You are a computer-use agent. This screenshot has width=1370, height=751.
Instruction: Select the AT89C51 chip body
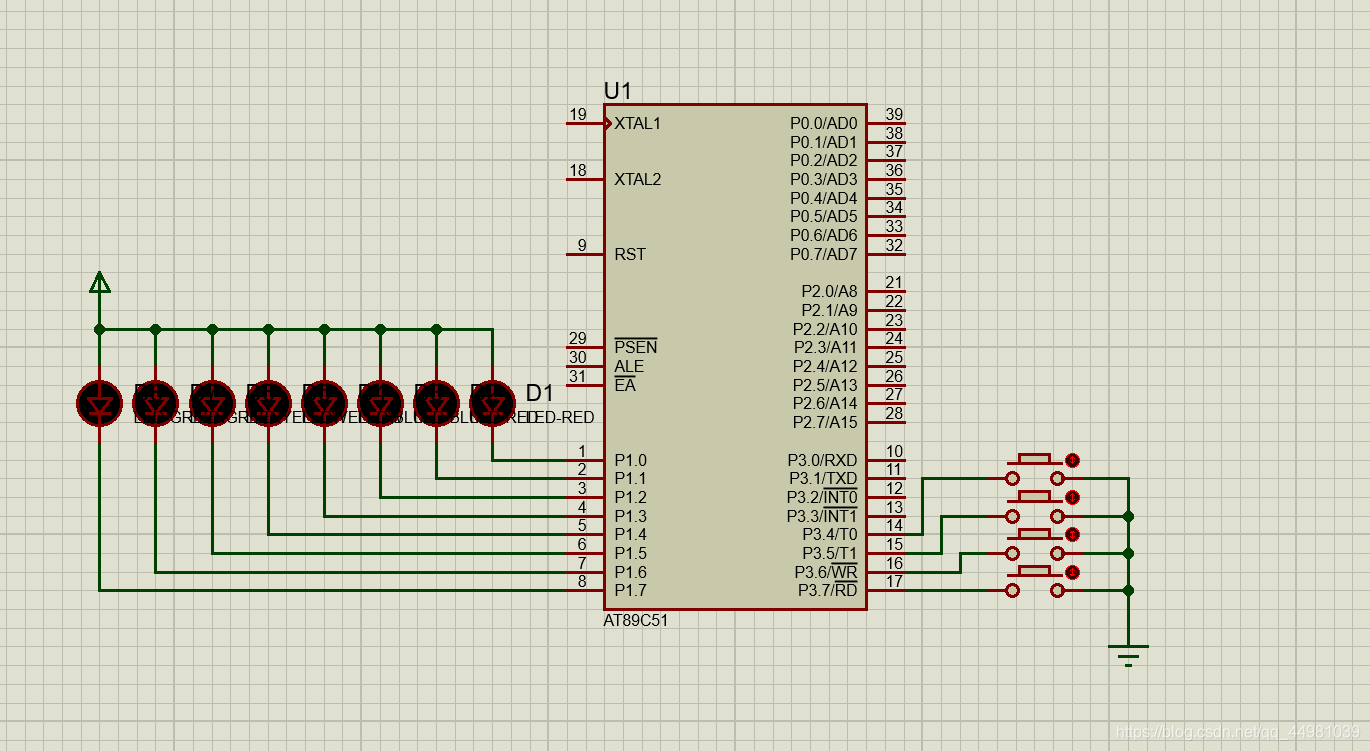735,357
